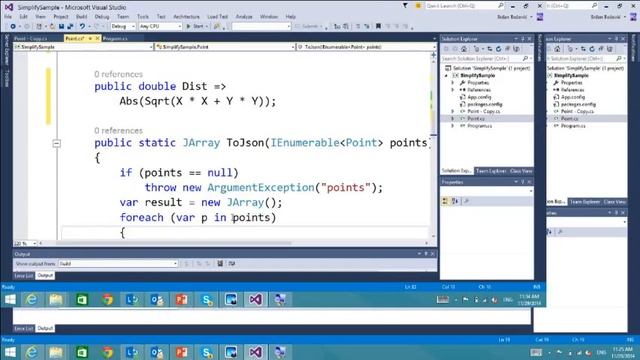Select packages.config in front Solution Explorer
The image size is (640, 360).
pos(484,104)
